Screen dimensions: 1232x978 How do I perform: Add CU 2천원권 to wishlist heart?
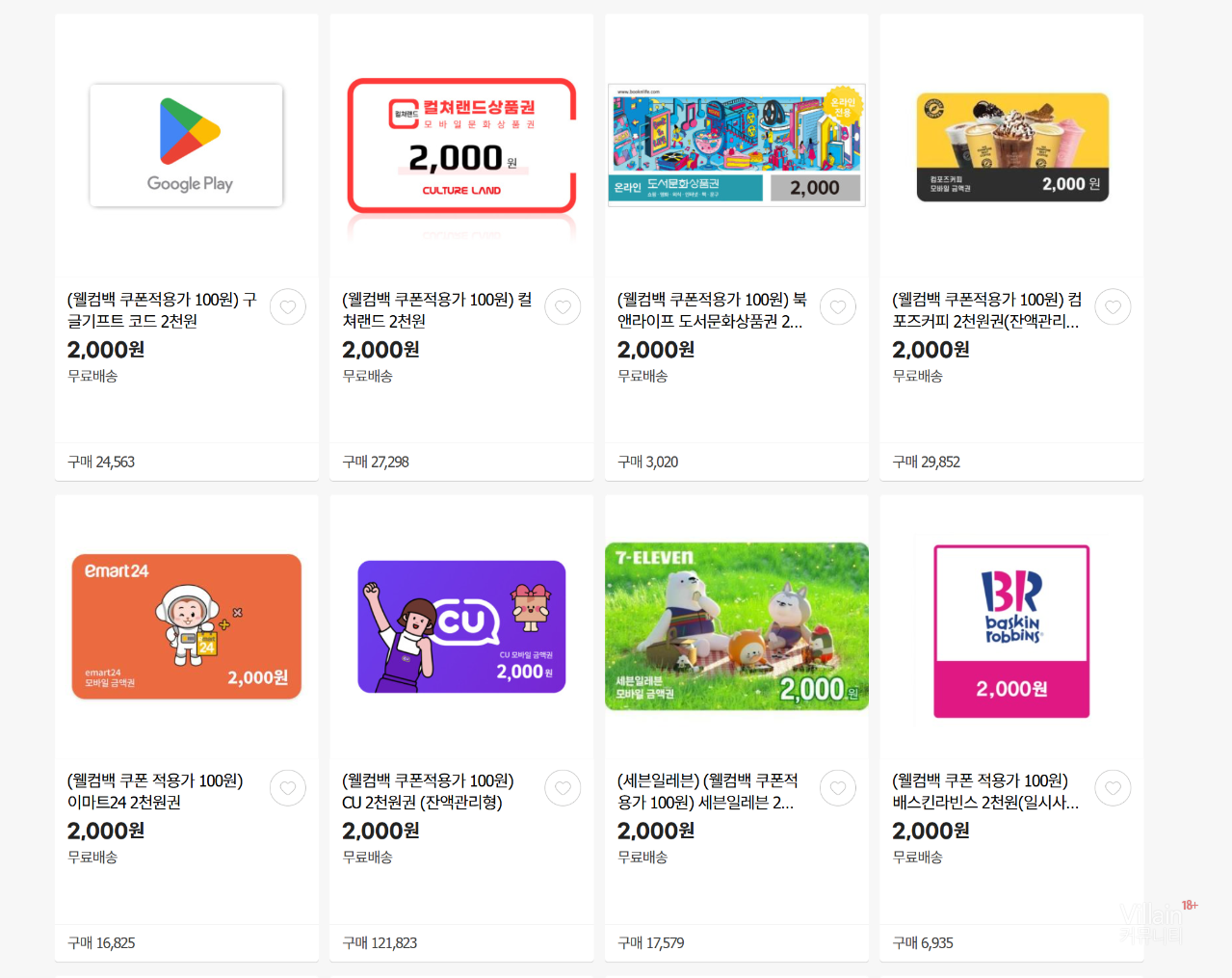[x=563, y=788]
